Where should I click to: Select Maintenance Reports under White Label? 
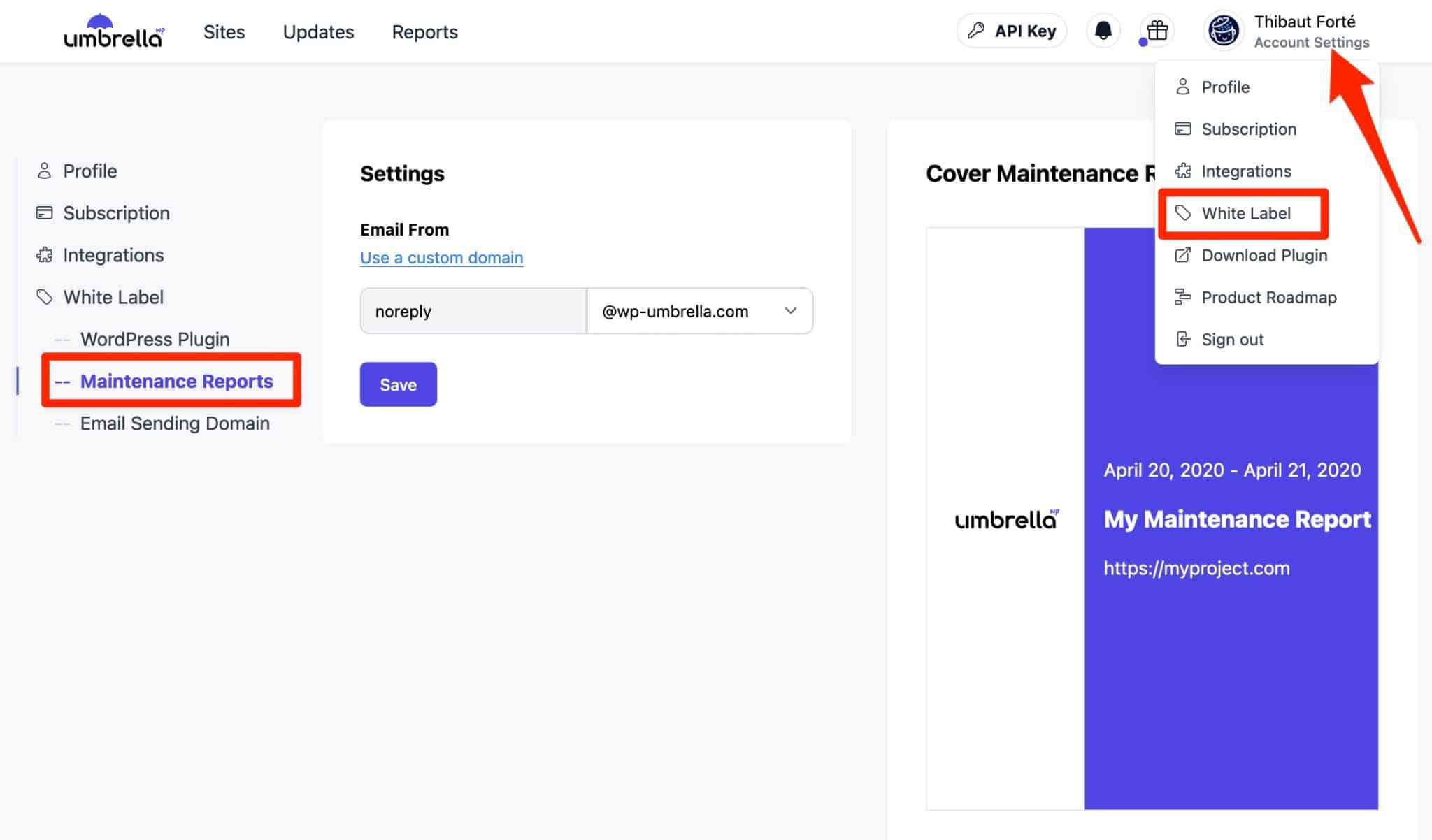coord(177,381)
